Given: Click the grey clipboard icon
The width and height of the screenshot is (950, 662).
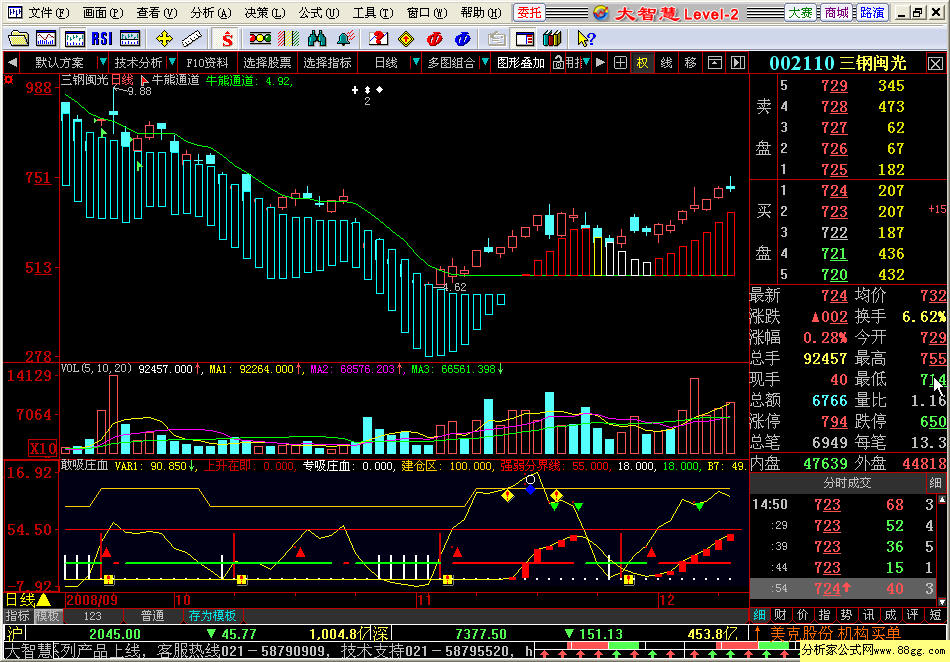Looking at the screenshot, I should pyautogui.click(x=497, y=39).
